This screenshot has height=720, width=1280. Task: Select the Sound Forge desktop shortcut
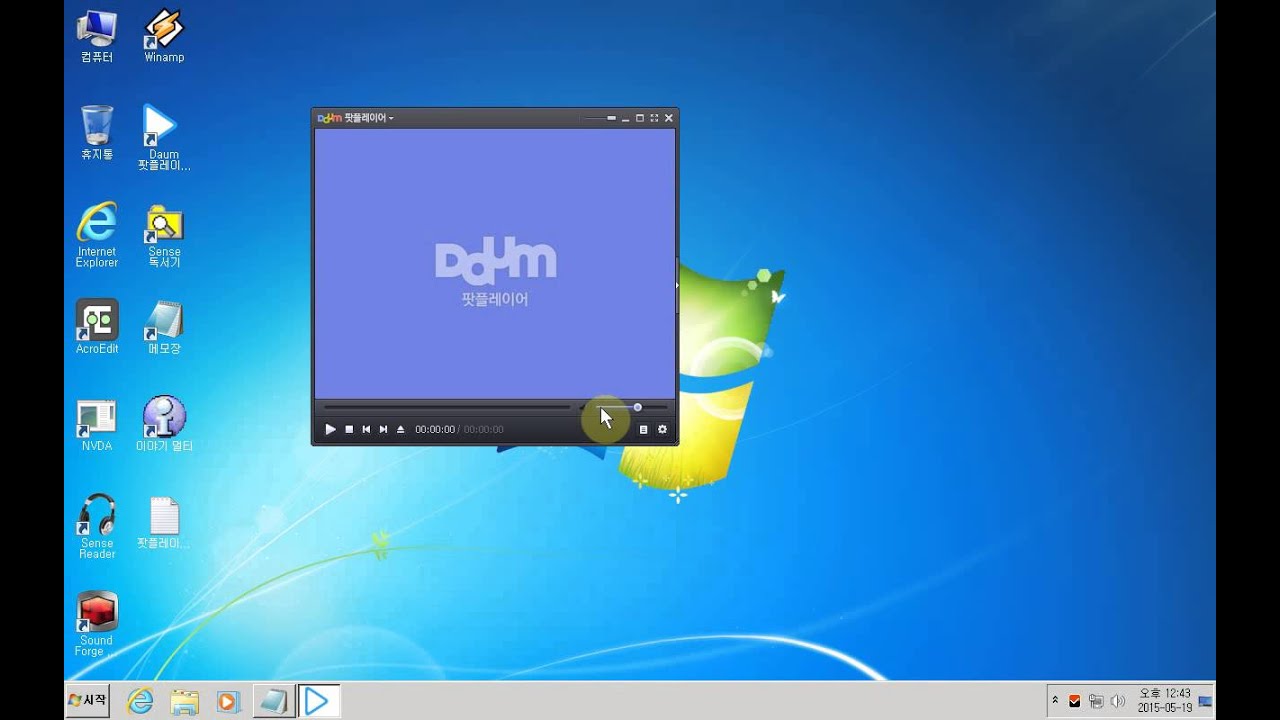pos(97,624)
